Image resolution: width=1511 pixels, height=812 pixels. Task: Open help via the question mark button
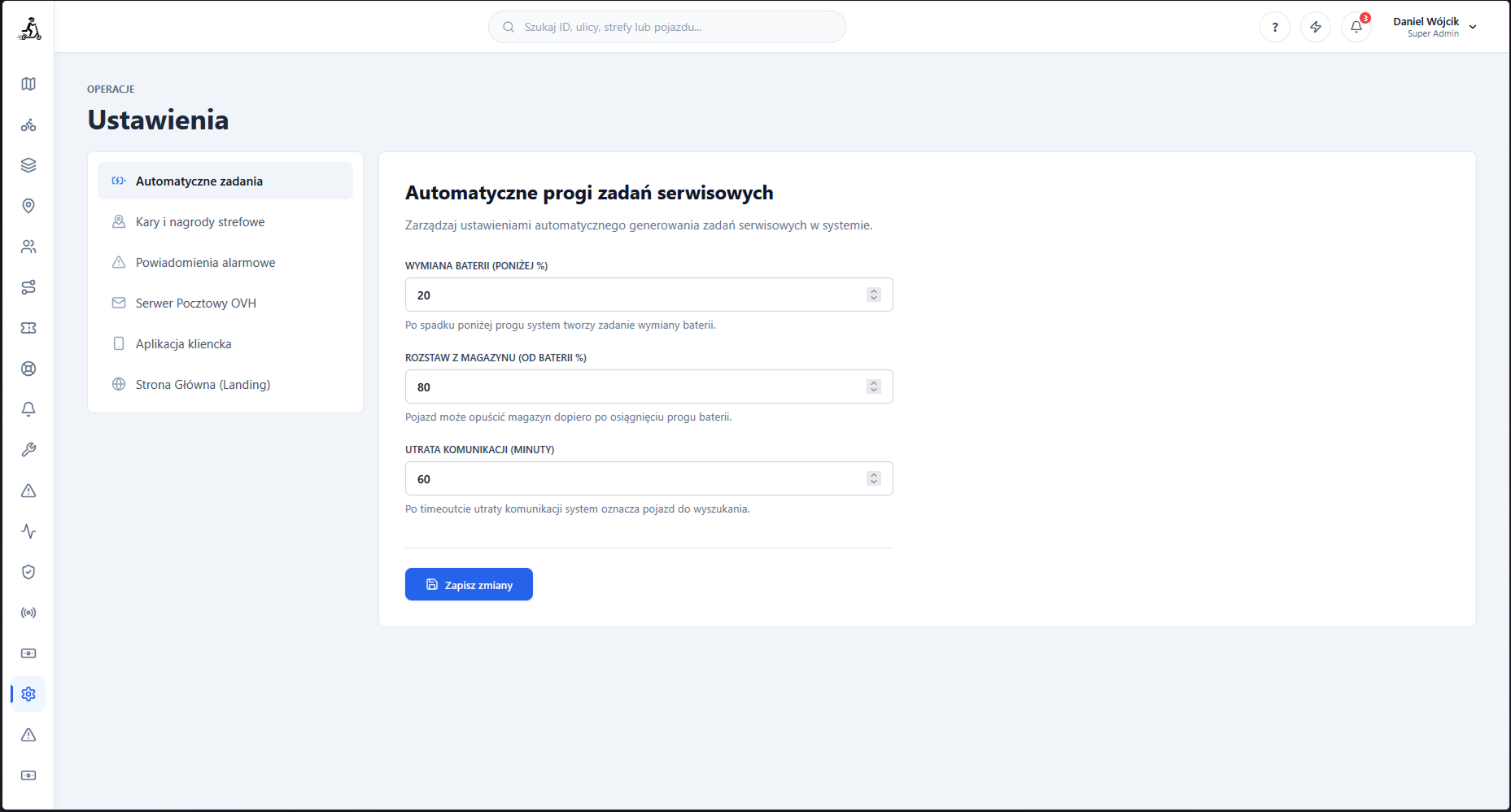(1275, 27)
